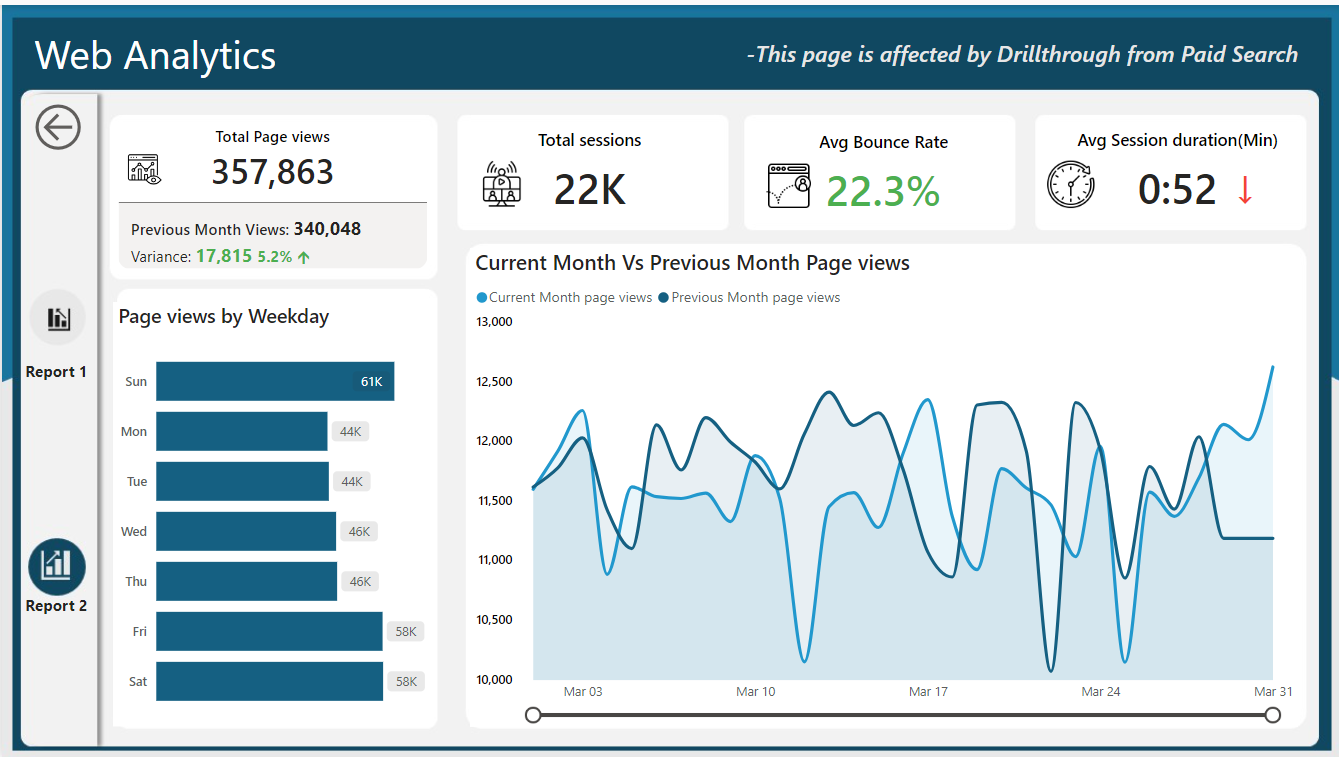Open Report 2 page navigation icon
Image resolution: width=1339 pixels, height=757 pixels.
click(x=57, y=567)
